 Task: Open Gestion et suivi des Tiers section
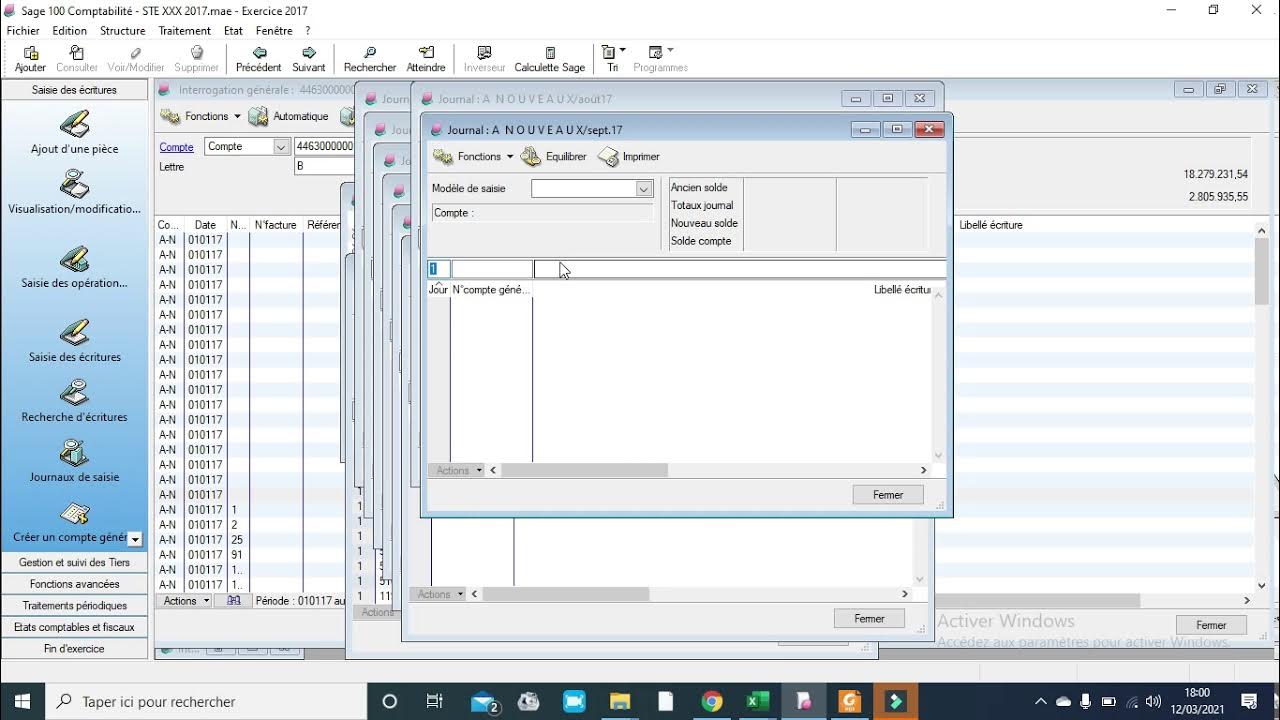[x=75, y=562]
